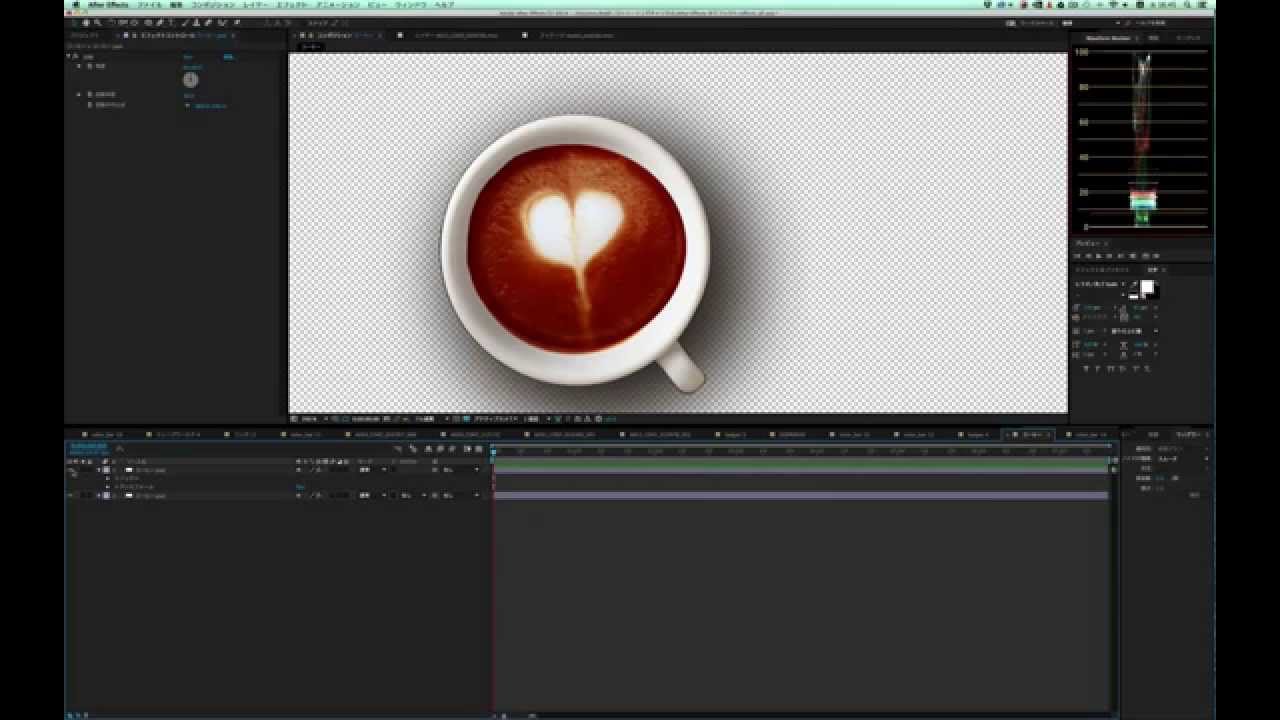Toggle visibility of the top coffee layer

(x=72, y=469)
